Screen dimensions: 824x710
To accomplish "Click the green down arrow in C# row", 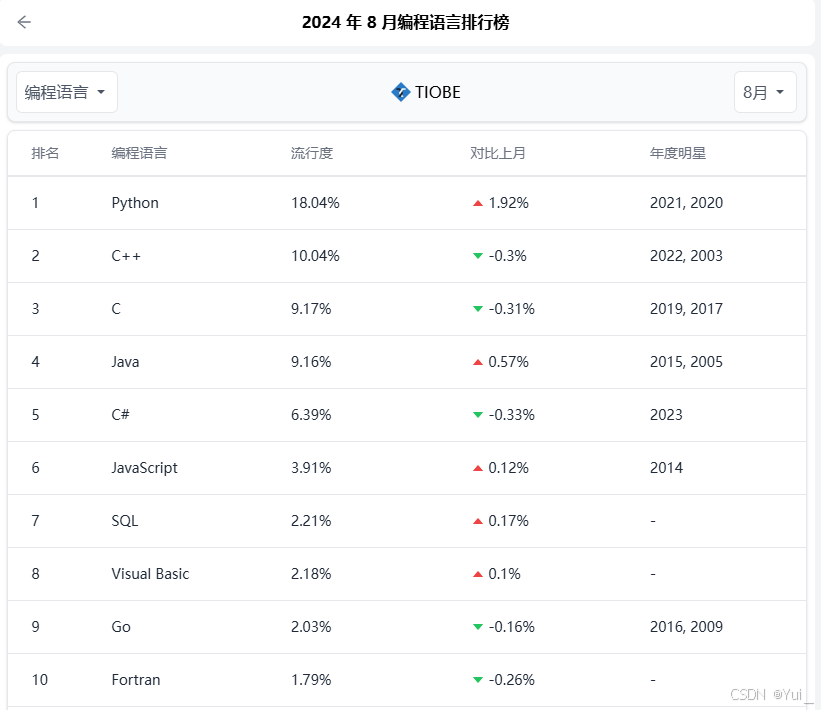I will [x=478, y=415].
